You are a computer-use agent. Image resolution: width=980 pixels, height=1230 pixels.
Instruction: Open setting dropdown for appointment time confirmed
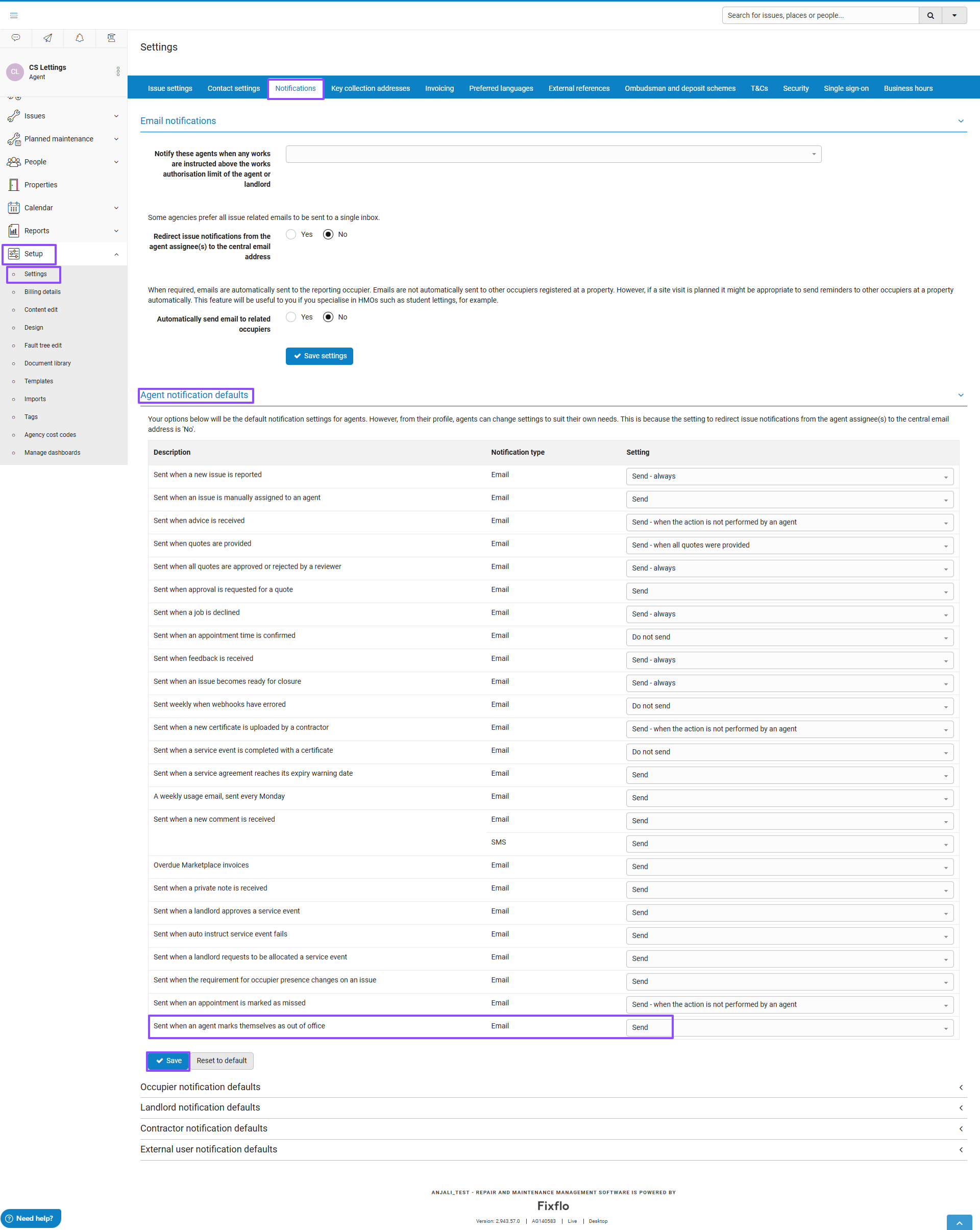789,637
